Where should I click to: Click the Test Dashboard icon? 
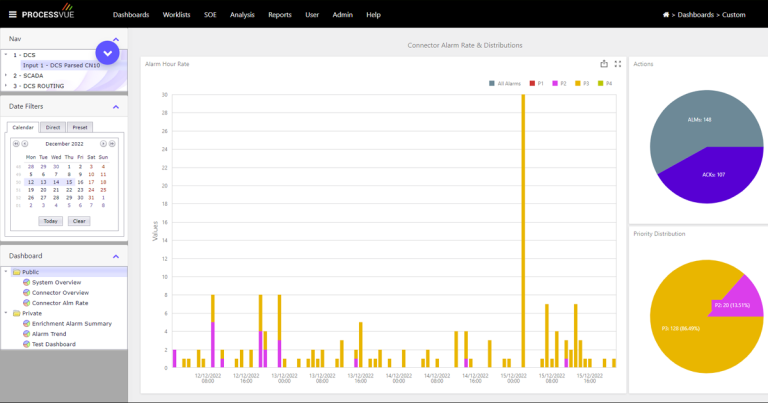click(26, 344)
